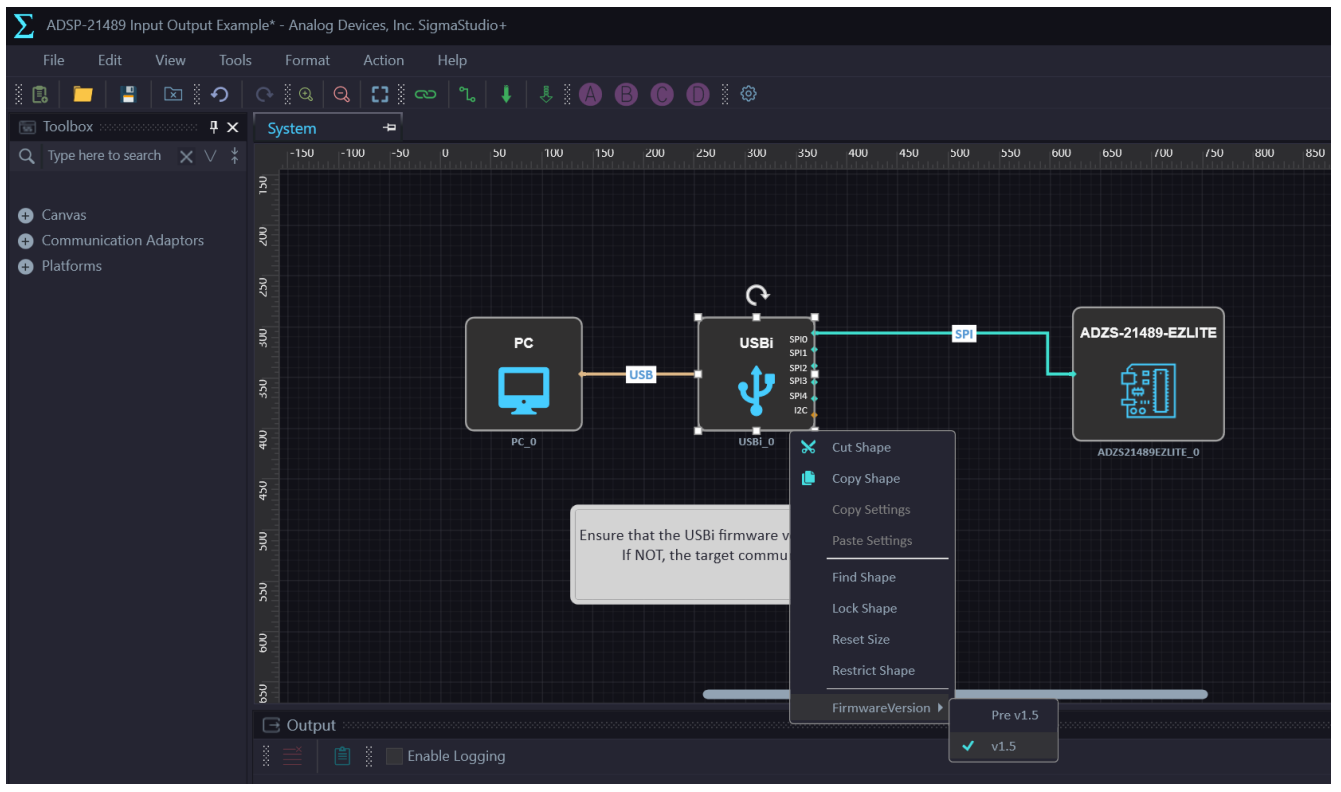The image size is (1341, 792).
Task: Select the ADZS-21489-EZLITE block
Action: (1148, 374)
